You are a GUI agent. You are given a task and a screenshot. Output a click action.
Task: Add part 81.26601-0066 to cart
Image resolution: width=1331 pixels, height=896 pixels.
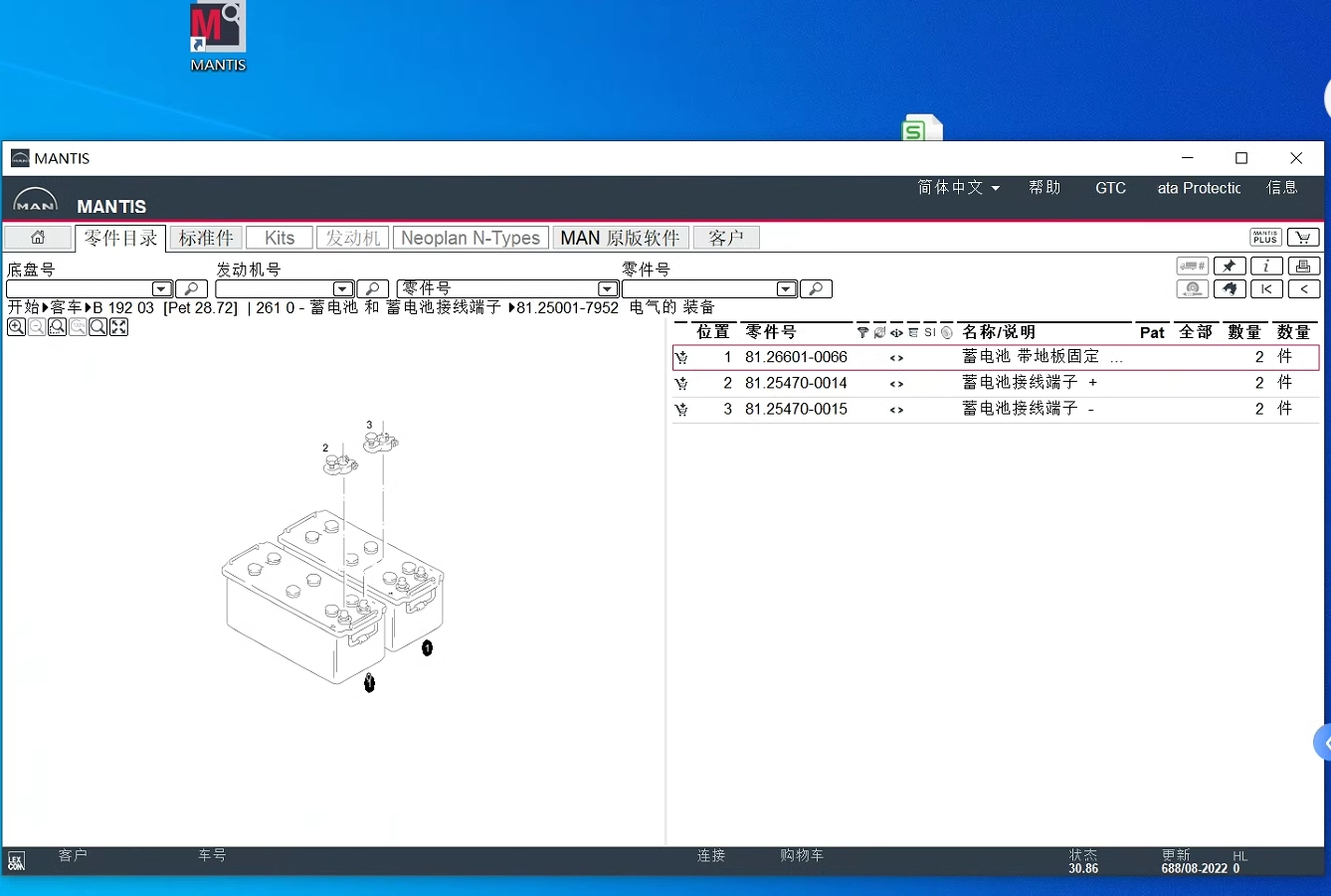[681, 358]
